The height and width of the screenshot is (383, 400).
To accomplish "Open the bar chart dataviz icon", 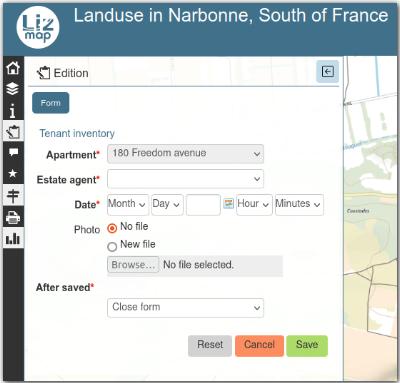I will (x=13, y=238).
